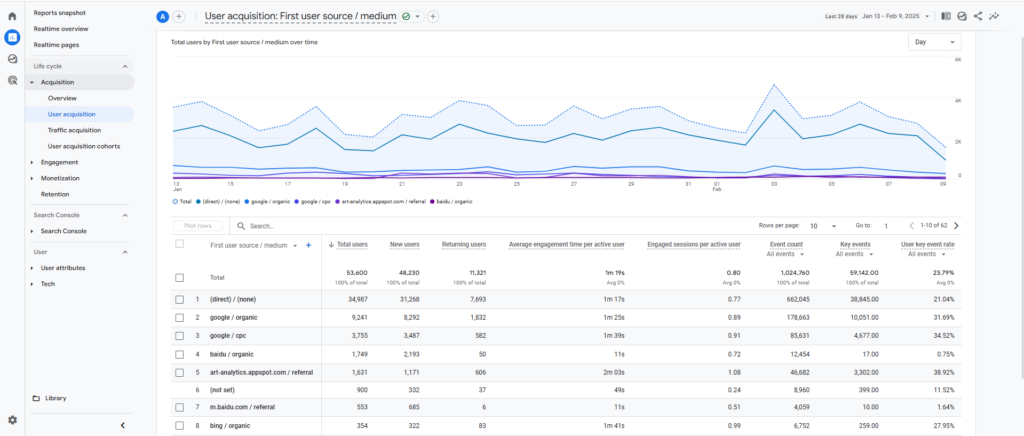
Task: Share this report via share icon
Action: 978,16
